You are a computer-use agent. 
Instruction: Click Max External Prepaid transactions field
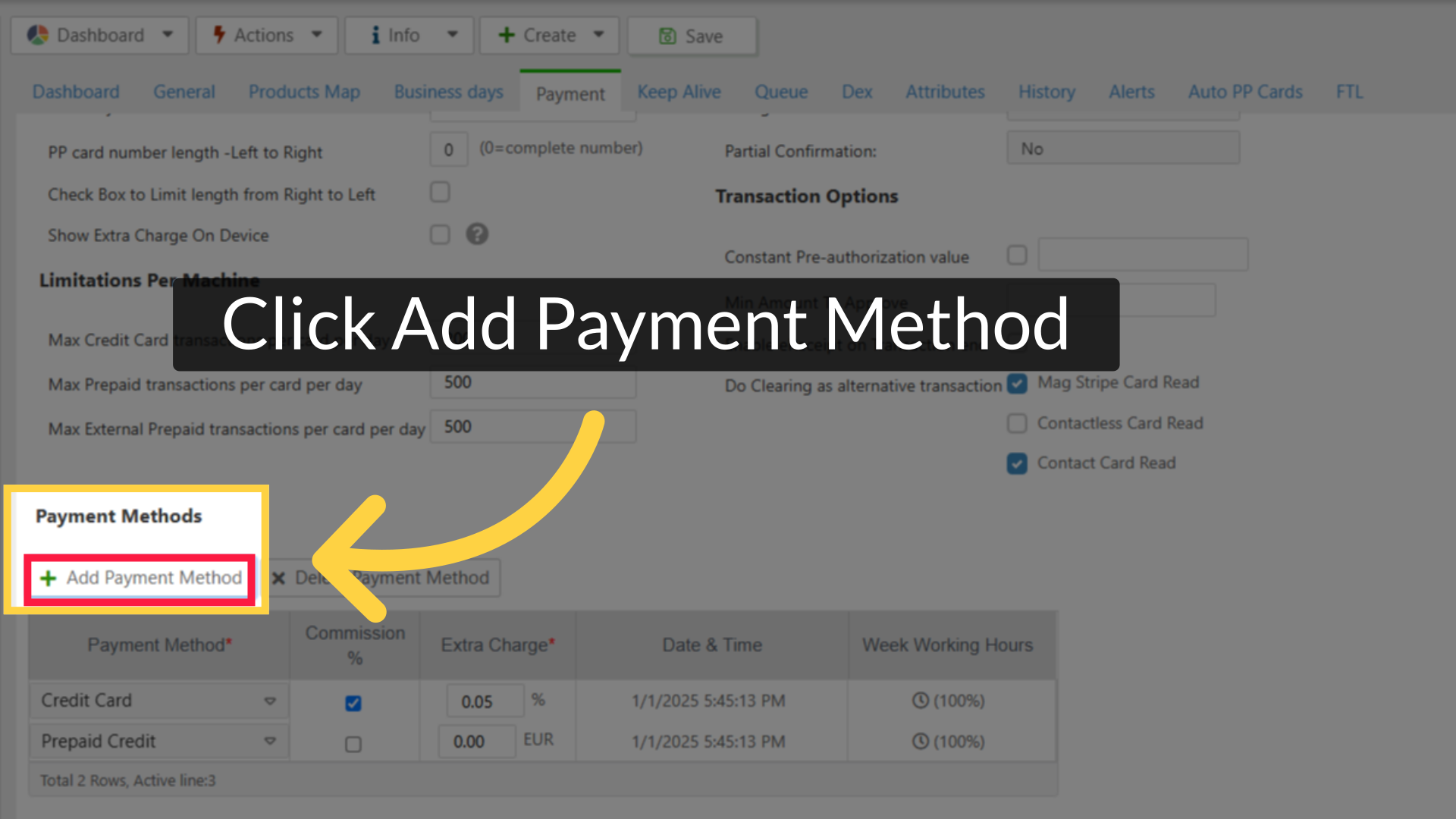533,426
